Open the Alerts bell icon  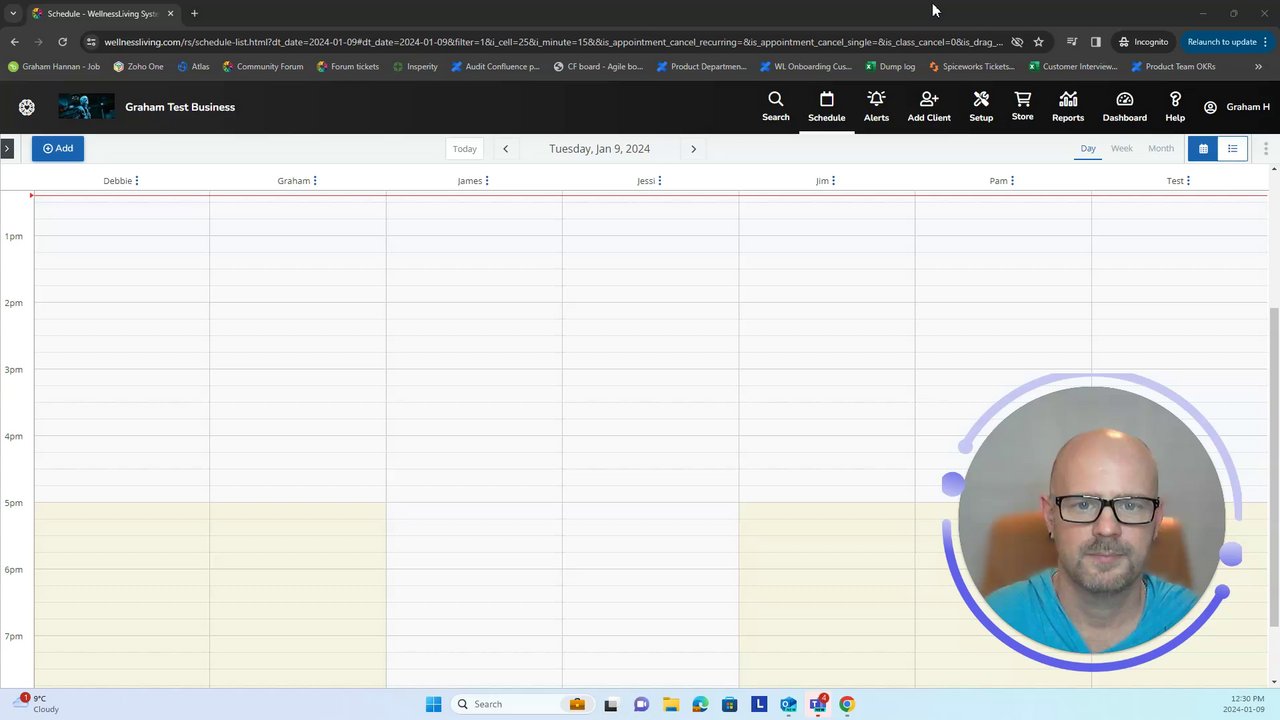tap(876, 106)
